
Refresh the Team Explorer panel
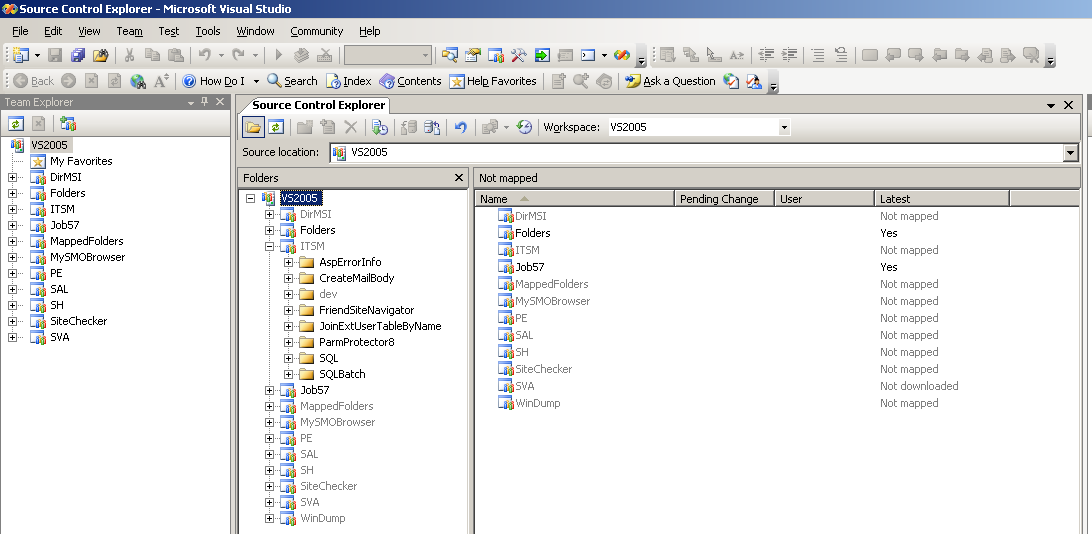point(16,124)
